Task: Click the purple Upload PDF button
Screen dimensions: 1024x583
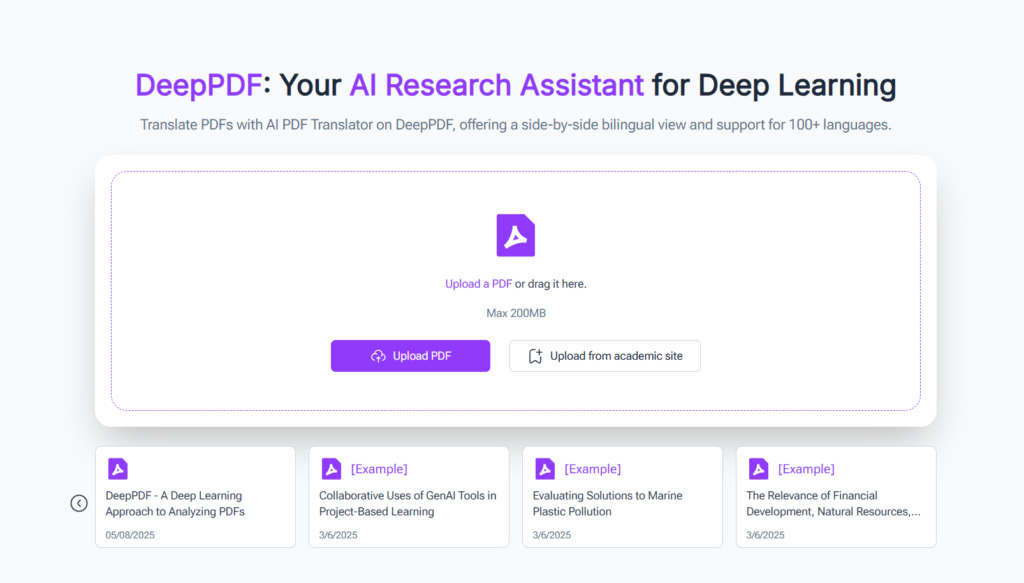Action: click(x=410, y=356)
